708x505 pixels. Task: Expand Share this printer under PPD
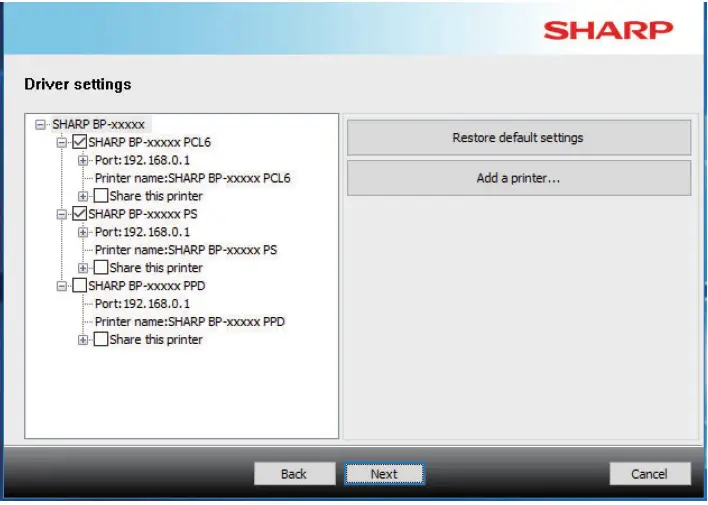coord(83,340)
